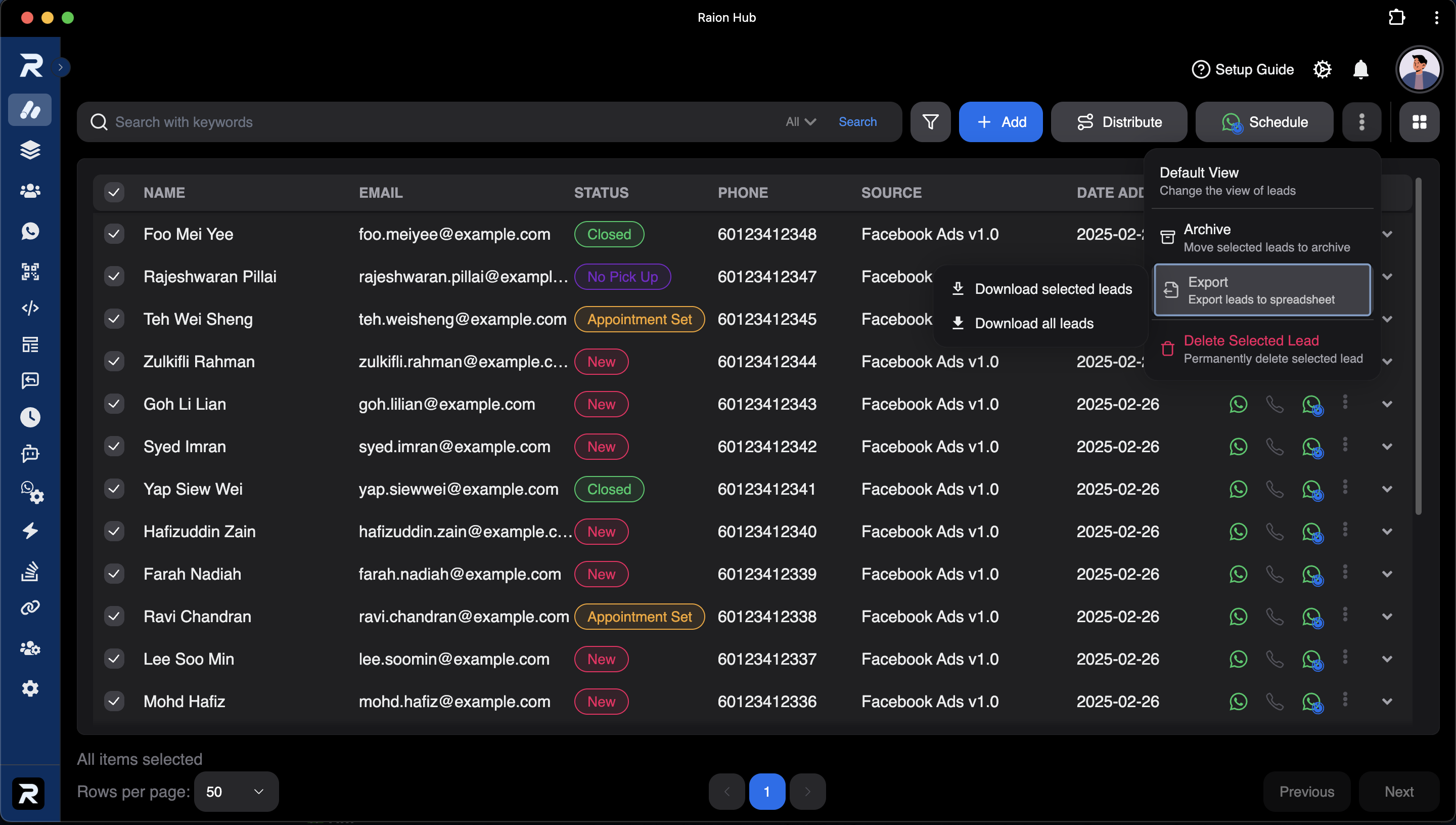Expand Lee Soo Min row chevron
This screenshot has height=825, width=1456.
pyautogui.click(x=1387, y=659)
